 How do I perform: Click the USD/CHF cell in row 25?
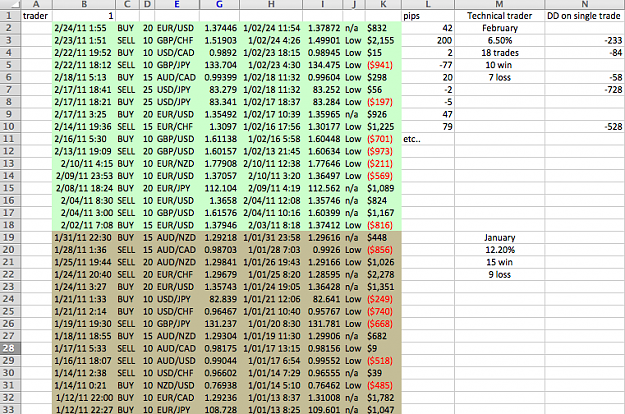coord(177,312)
